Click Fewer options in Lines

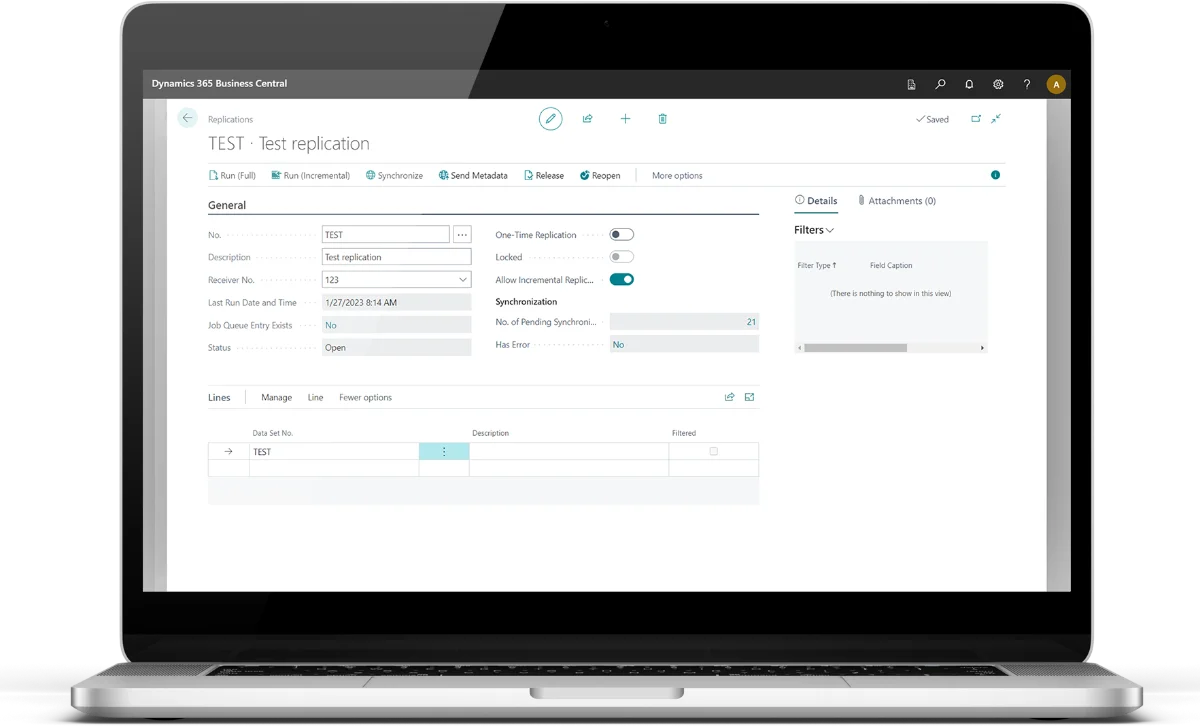[365, 398]
